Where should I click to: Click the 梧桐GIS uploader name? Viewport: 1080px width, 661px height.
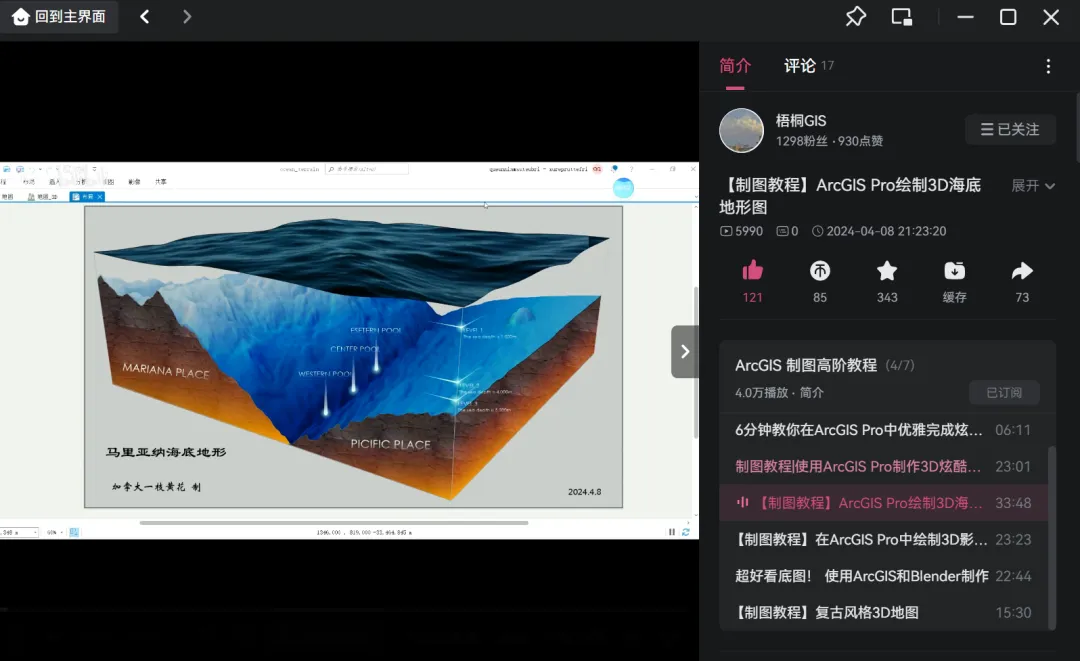[800, 120]
